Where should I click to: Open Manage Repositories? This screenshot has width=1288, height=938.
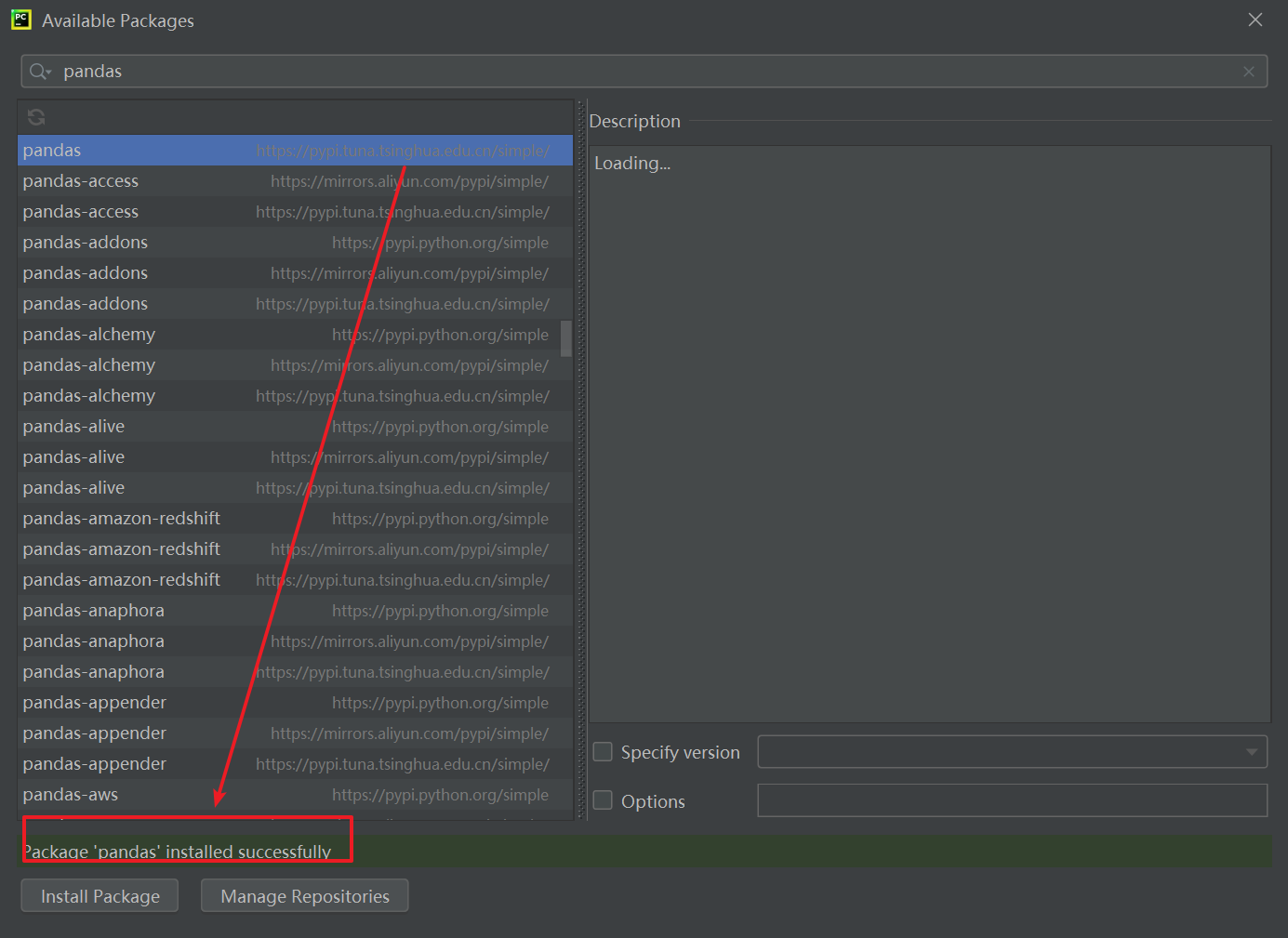coord(305,896)
